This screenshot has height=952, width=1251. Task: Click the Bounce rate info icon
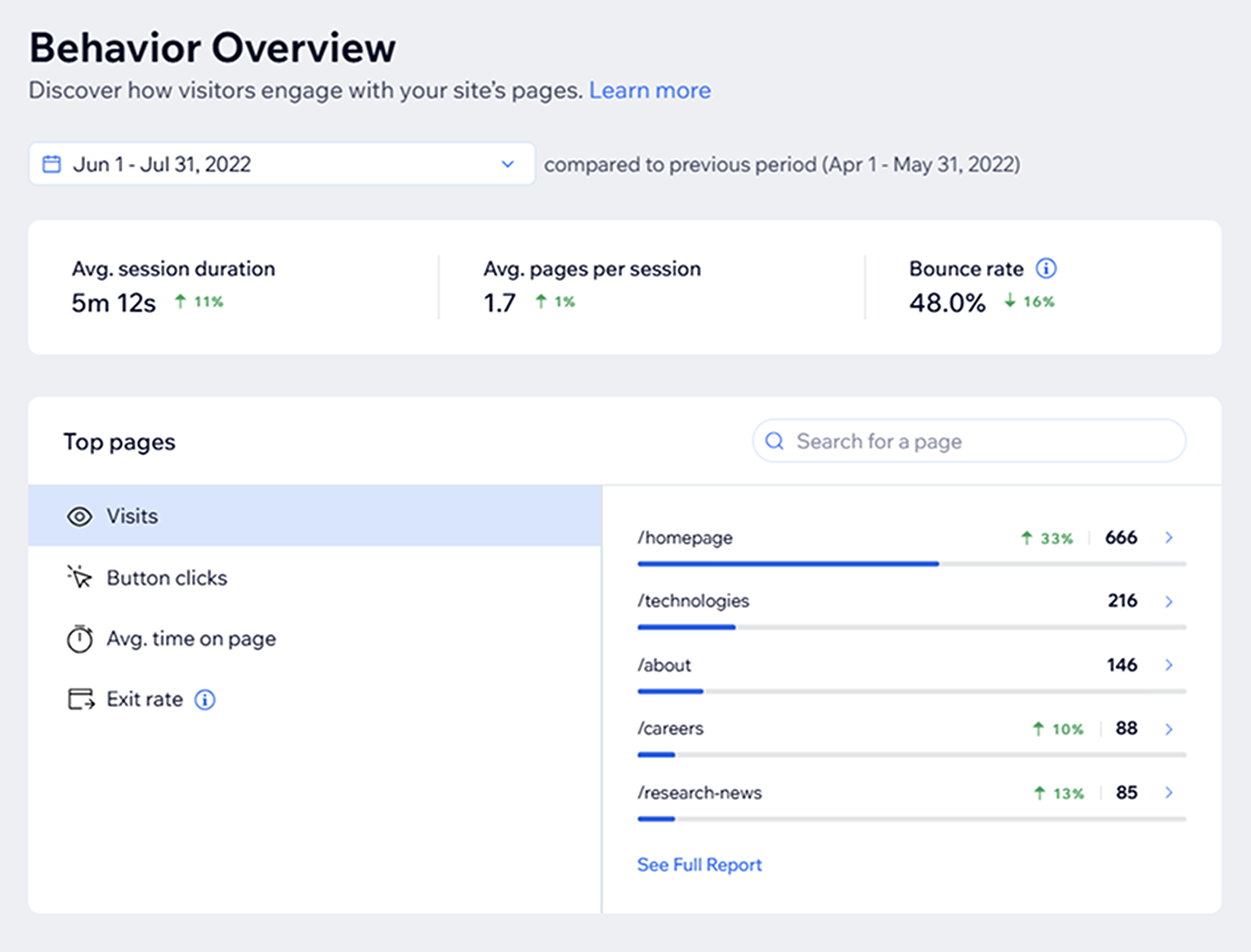(x=1046, y=268)
